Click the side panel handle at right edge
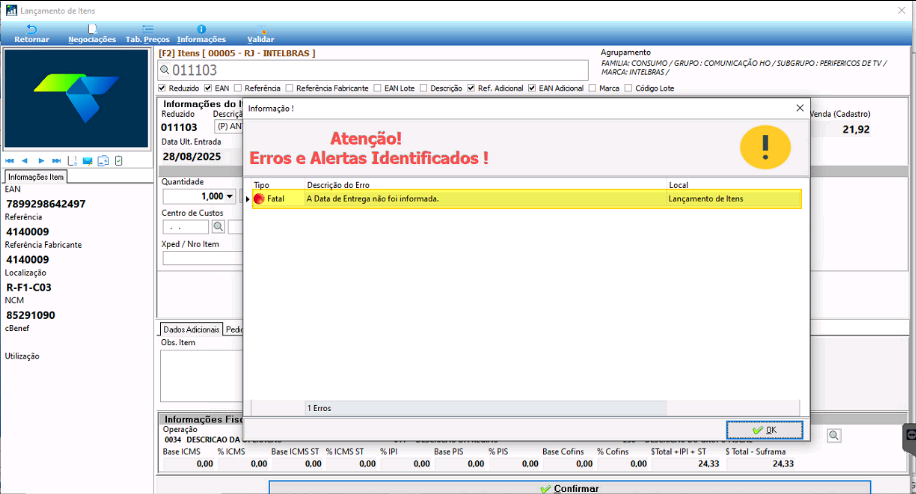Image resolution: width=916 pixels, height=494 pixels. (910, 438)
